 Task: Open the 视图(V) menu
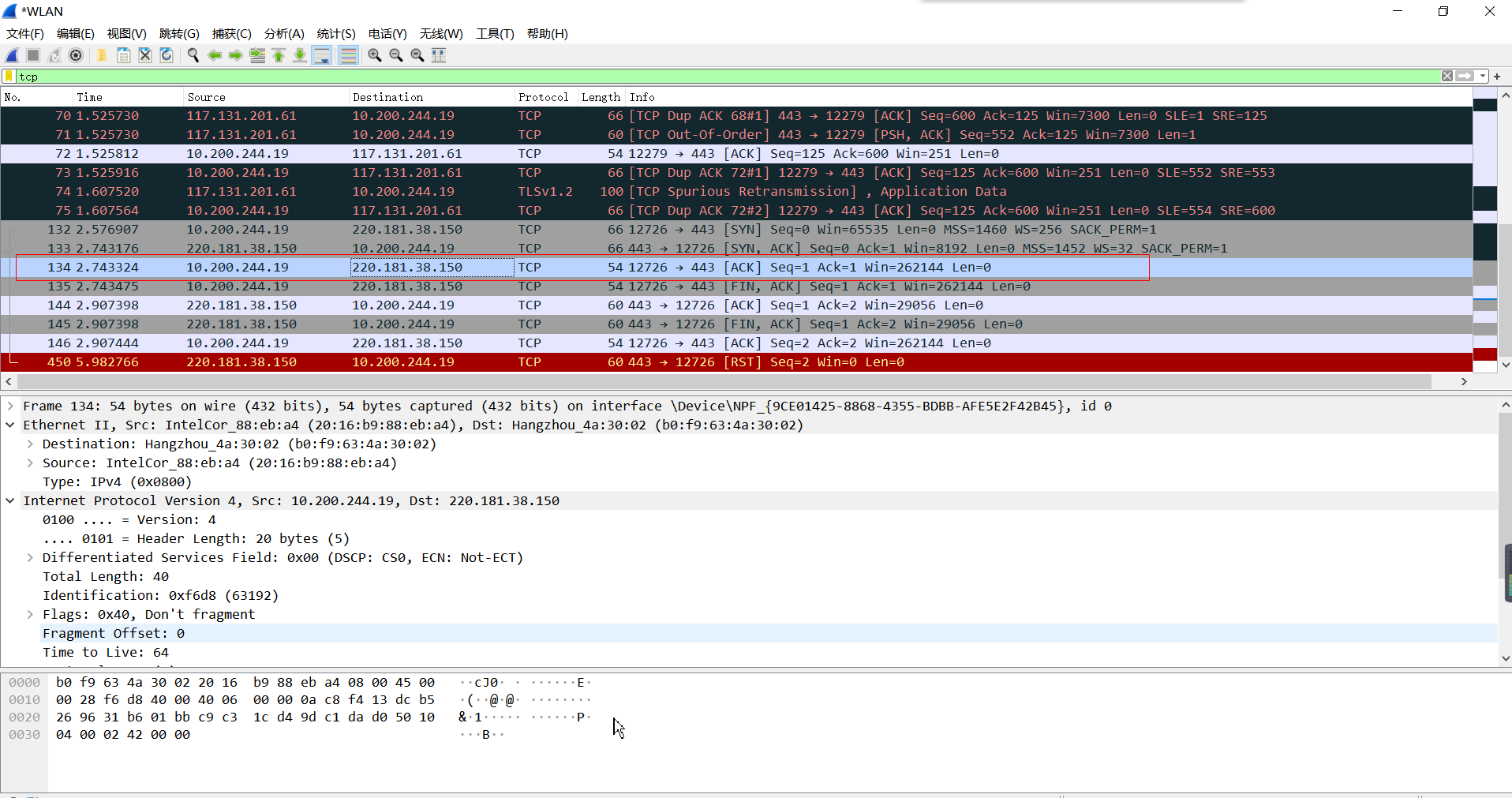click(x=127, y=34)
